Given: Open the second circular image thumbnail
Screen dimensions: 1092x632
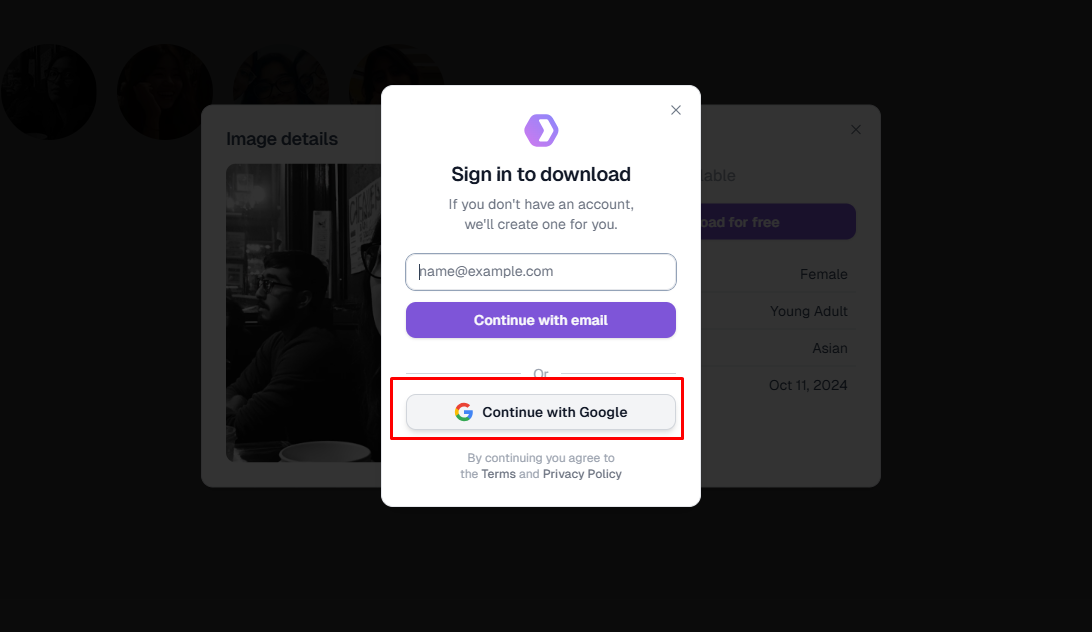Looking at the screenshot, I should [165, 92].
